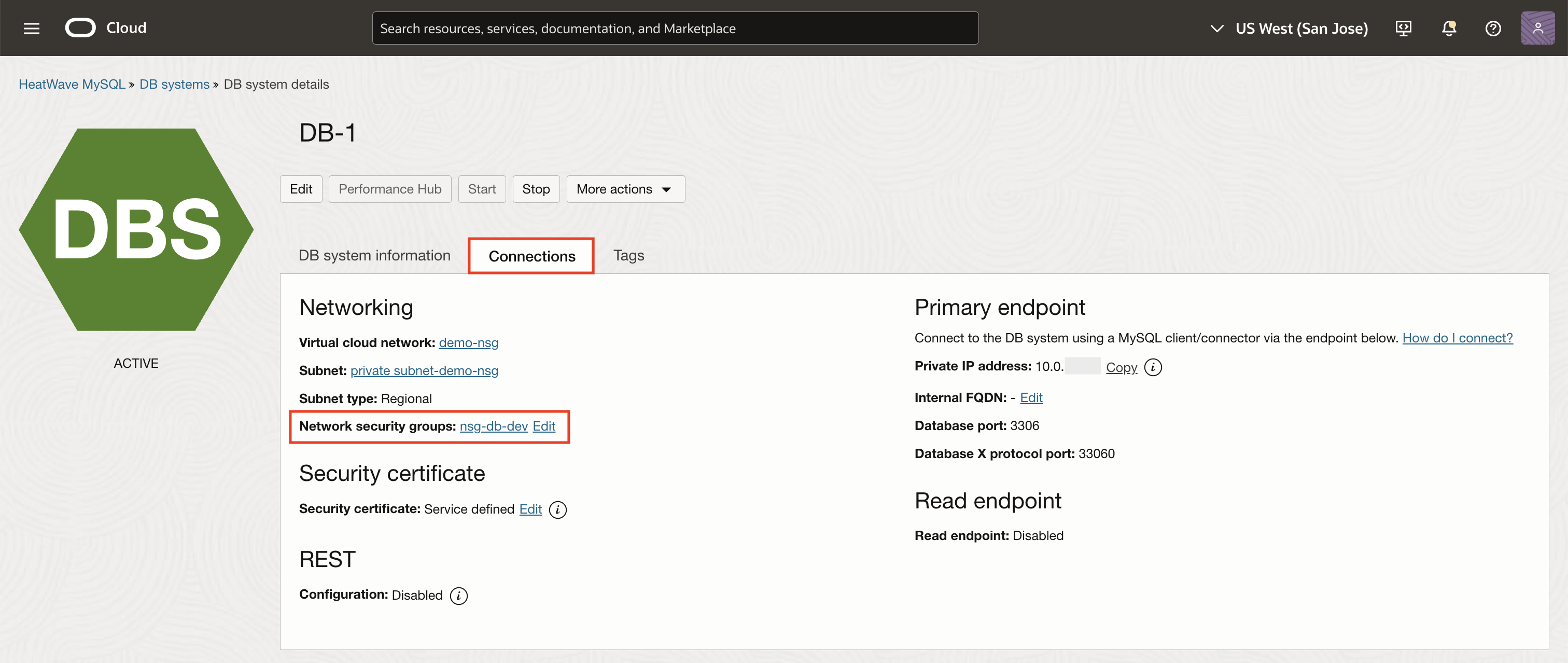
Task: Open the help menu
Action: (1492, 28)
